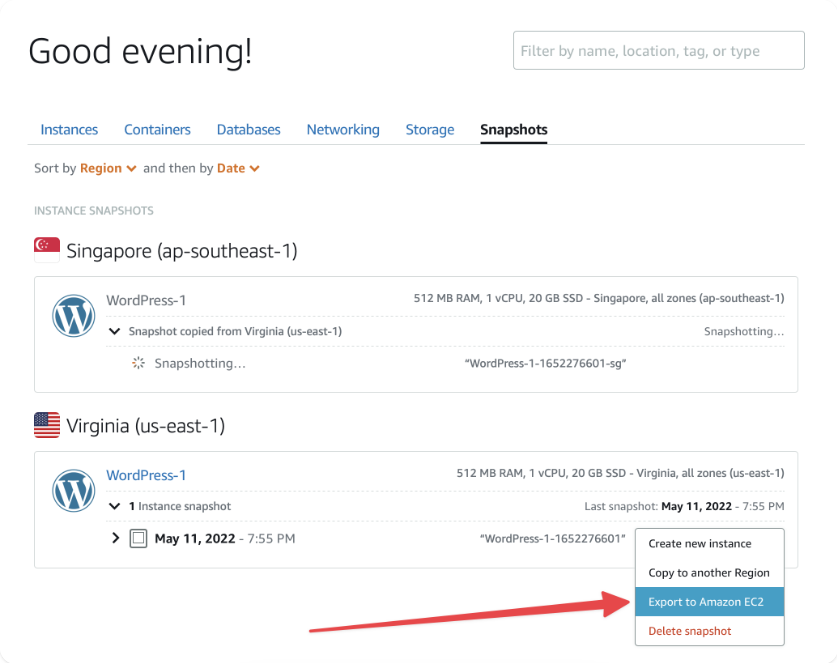Image resolution: width=837 pixels, height=663 pixels.
Task: Click the WordPress logo in Virginia snapshot card
Action: pyautogui.click(x=74, y=491)
